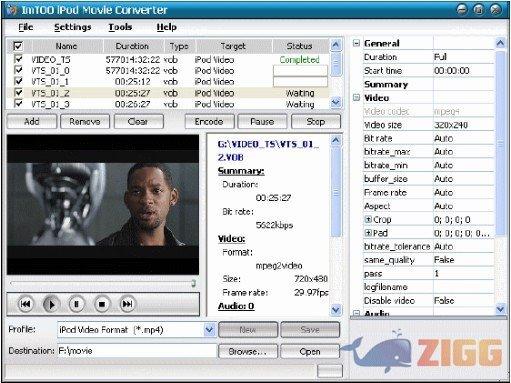Click the file list scroll-up arrow

coord(336,45)
